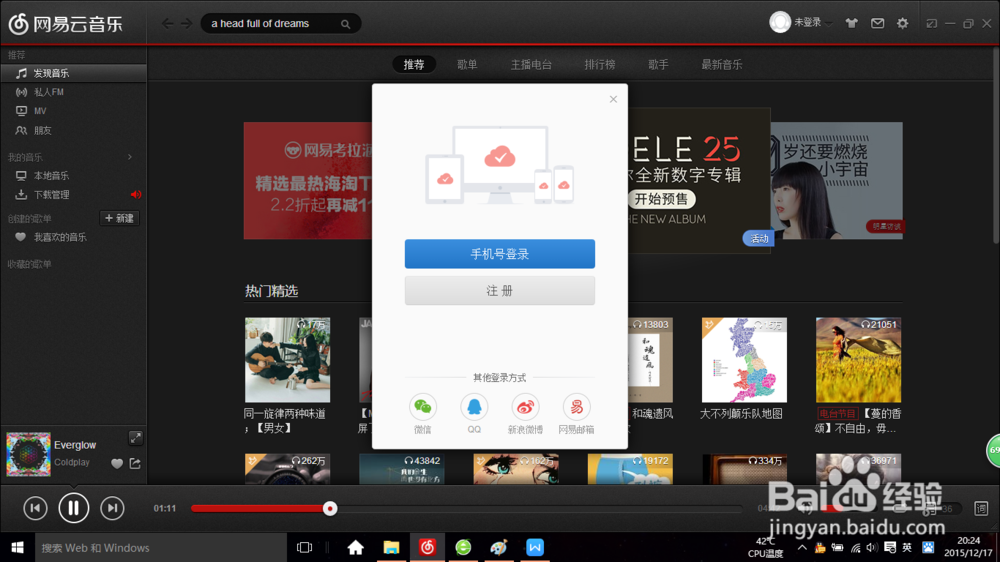Show hidden tray icons chevron

802,547
